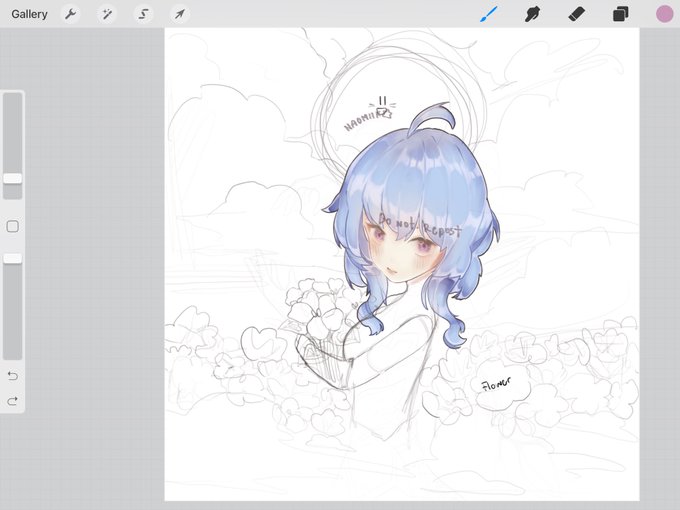
Task: Open the Layers panel
Action: pos(620,14)
